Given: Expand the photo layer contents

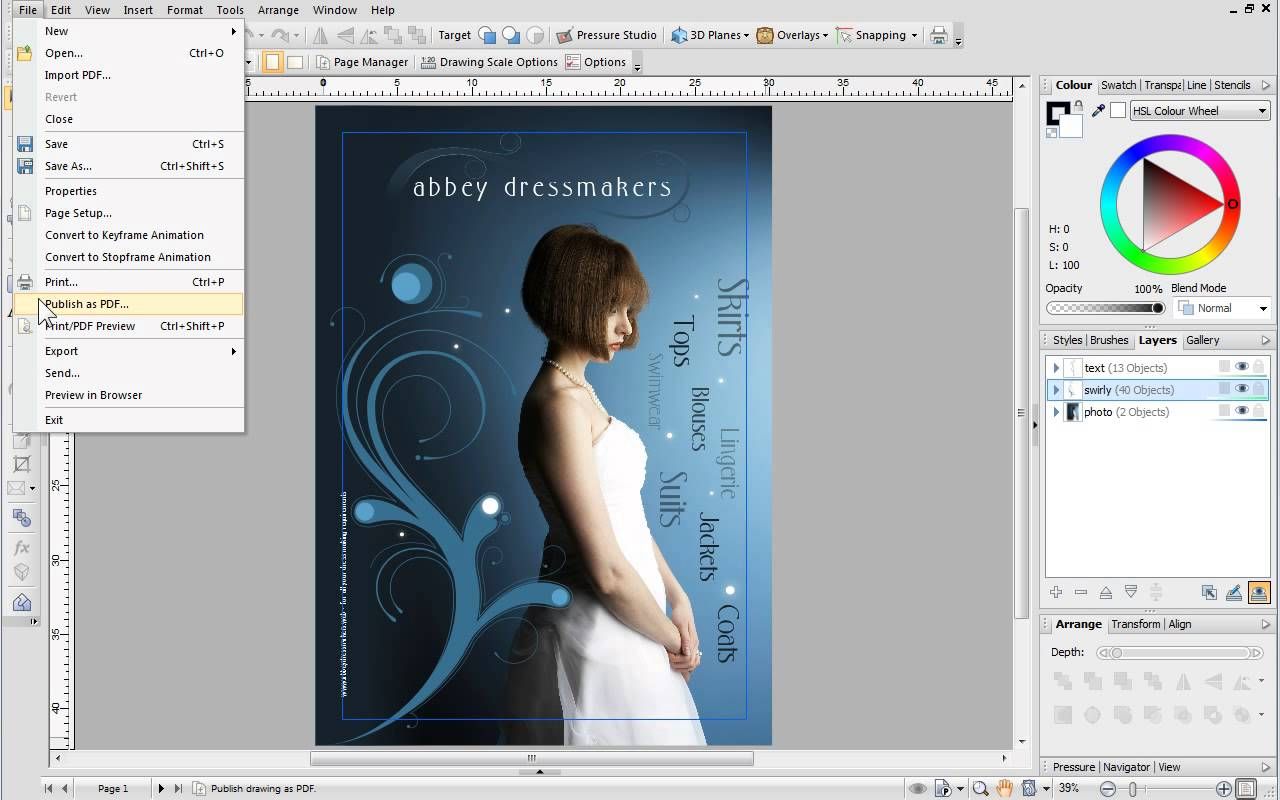Looking at the screenshot, I should tap(1057, 411).
